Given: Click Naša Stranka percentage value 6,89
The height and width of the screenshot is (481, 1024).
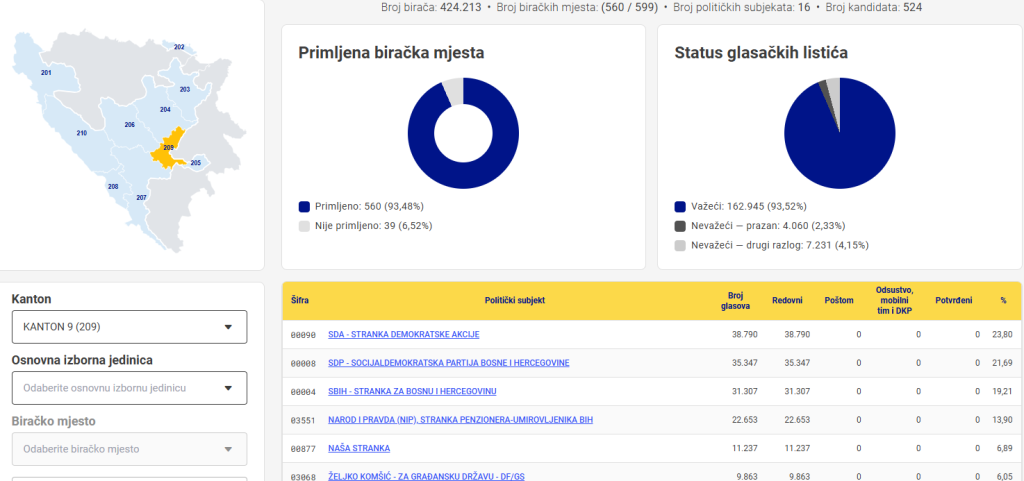Looking at the screenshot, I should (x=1004, y=448).
